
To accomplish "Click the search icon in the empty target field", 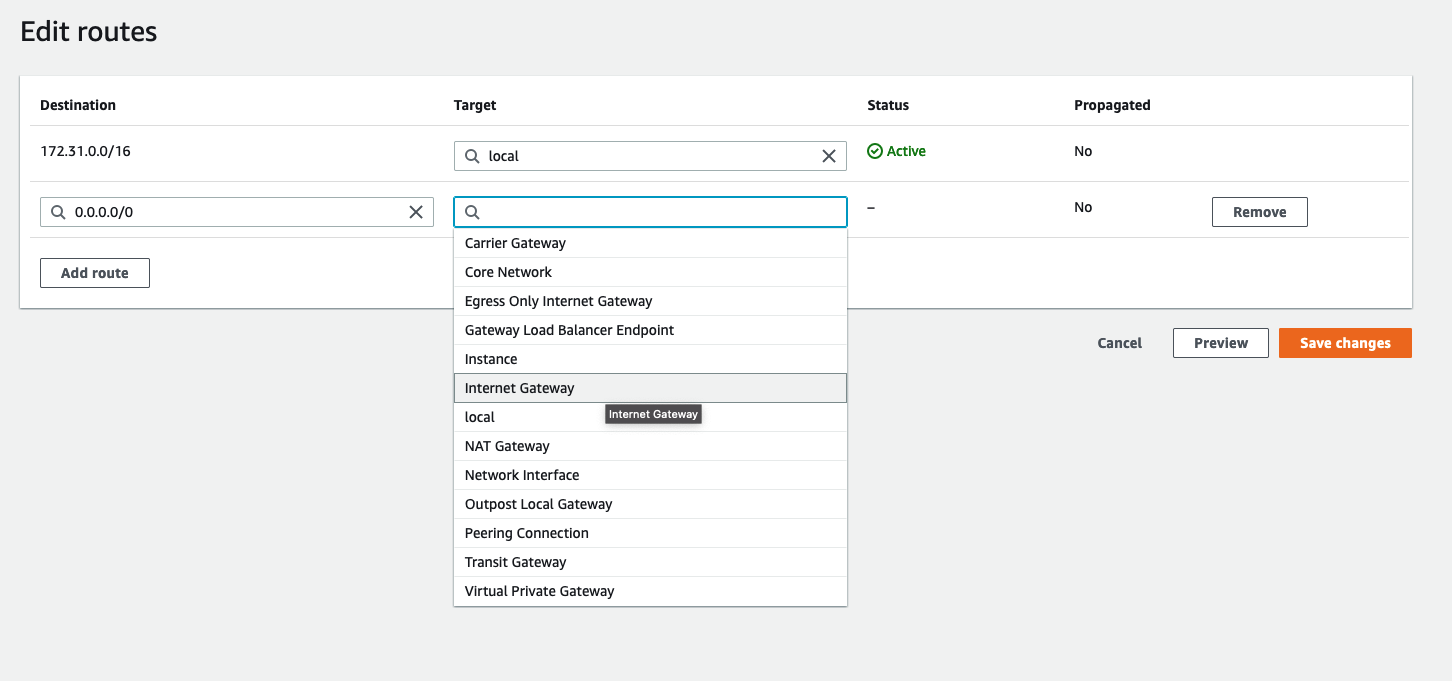I will 473,212.
